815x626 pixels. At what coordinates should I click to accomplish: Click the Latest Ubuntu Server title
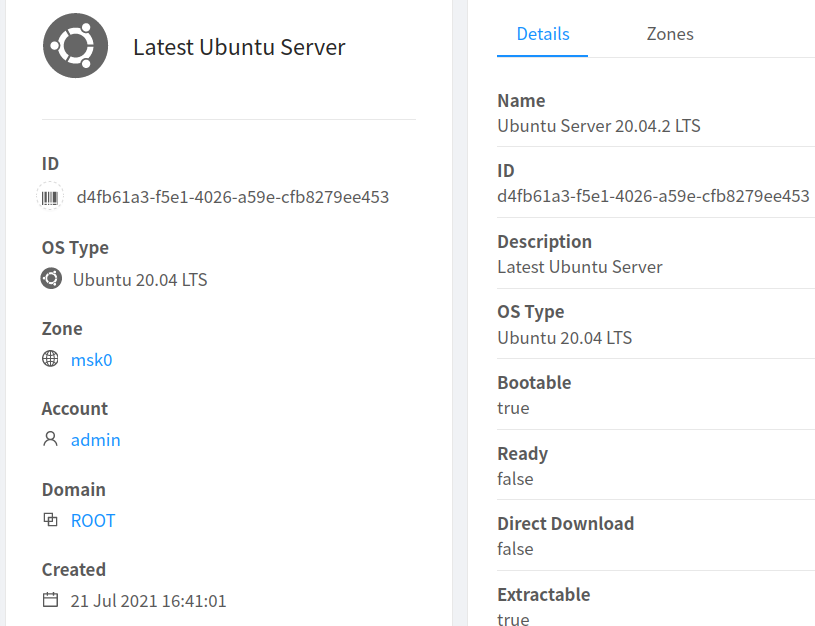239,46
